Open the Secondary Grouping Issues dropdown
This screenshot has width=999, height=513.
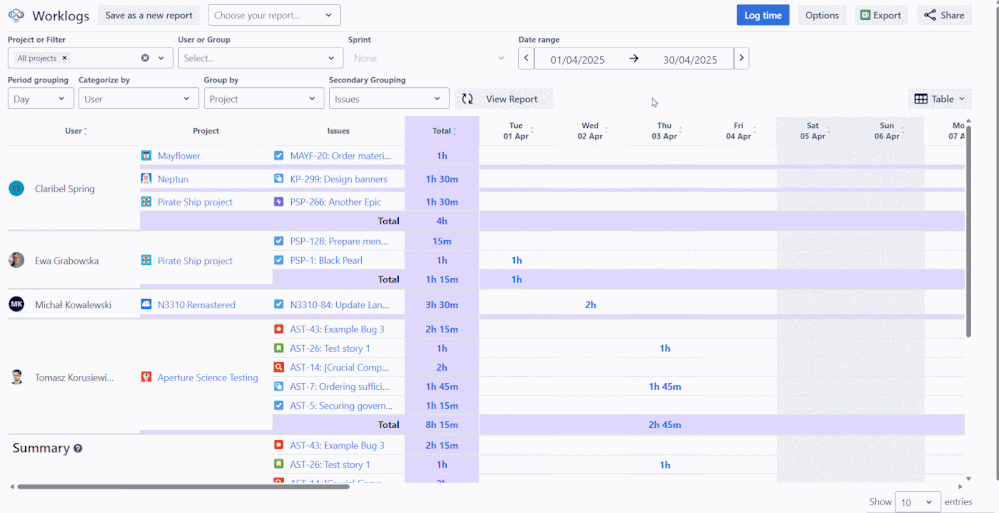tap(389, 99)
